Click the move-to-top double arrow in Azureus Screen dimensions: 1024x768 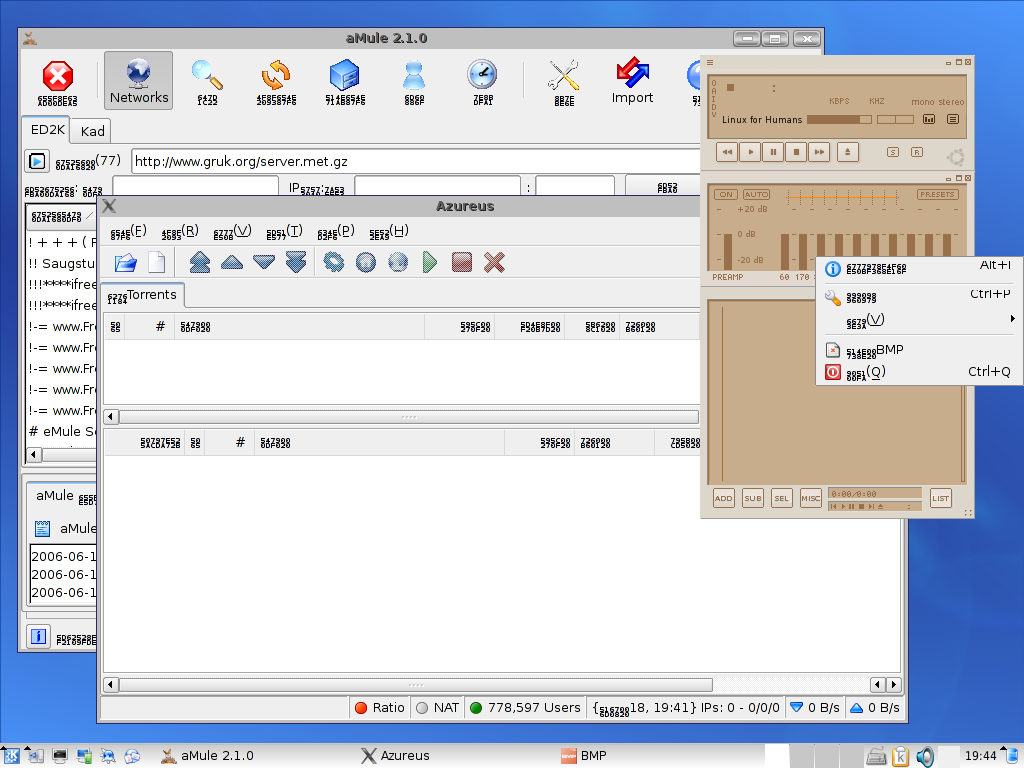[x=200, y=263]
